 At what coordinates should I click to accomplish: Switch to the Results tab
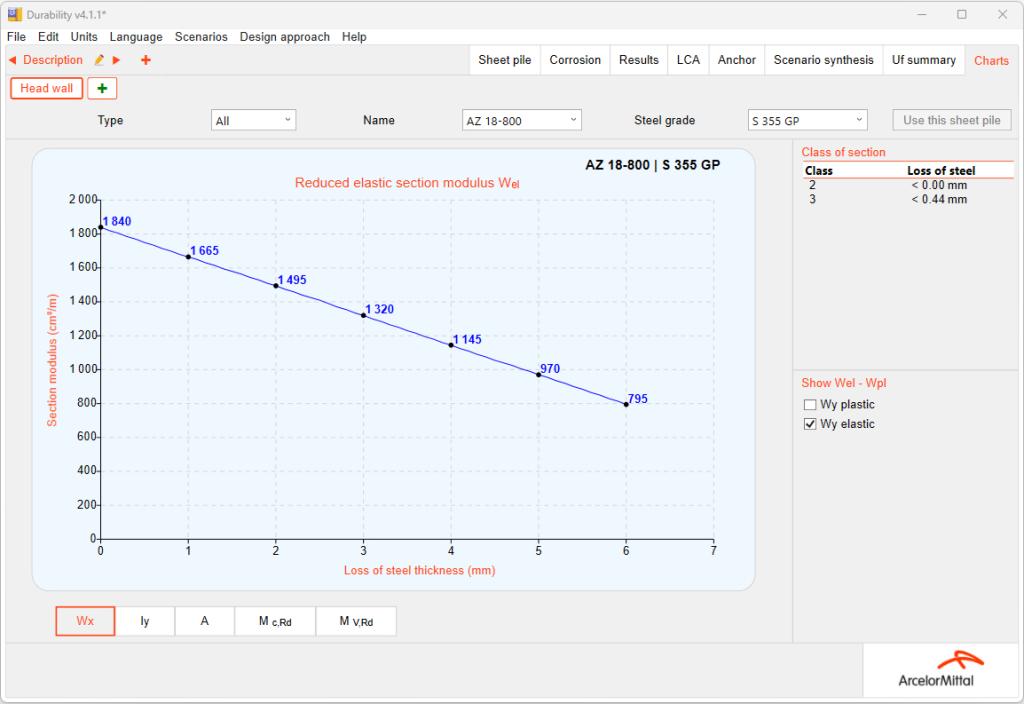[639, 60]
